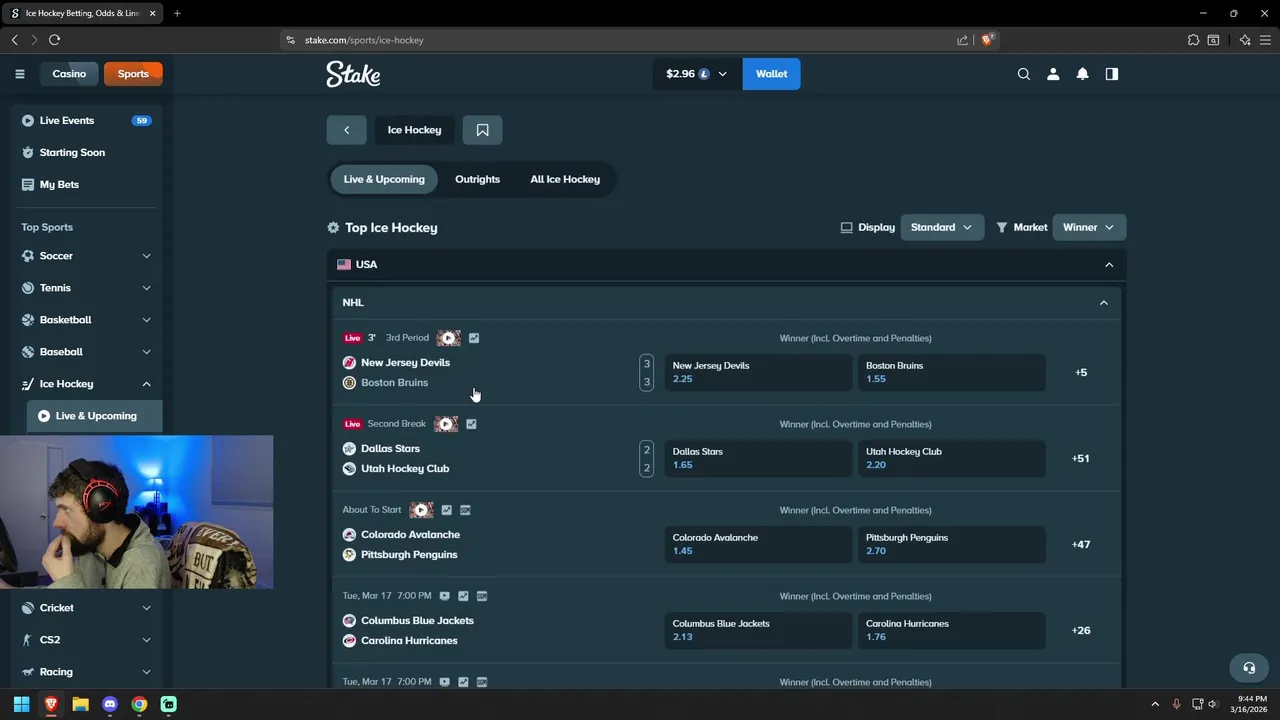This screenshot has width=1280, height=720.
Task: Show +47 more markets for Colorado match
Action: click(1080, 545)
